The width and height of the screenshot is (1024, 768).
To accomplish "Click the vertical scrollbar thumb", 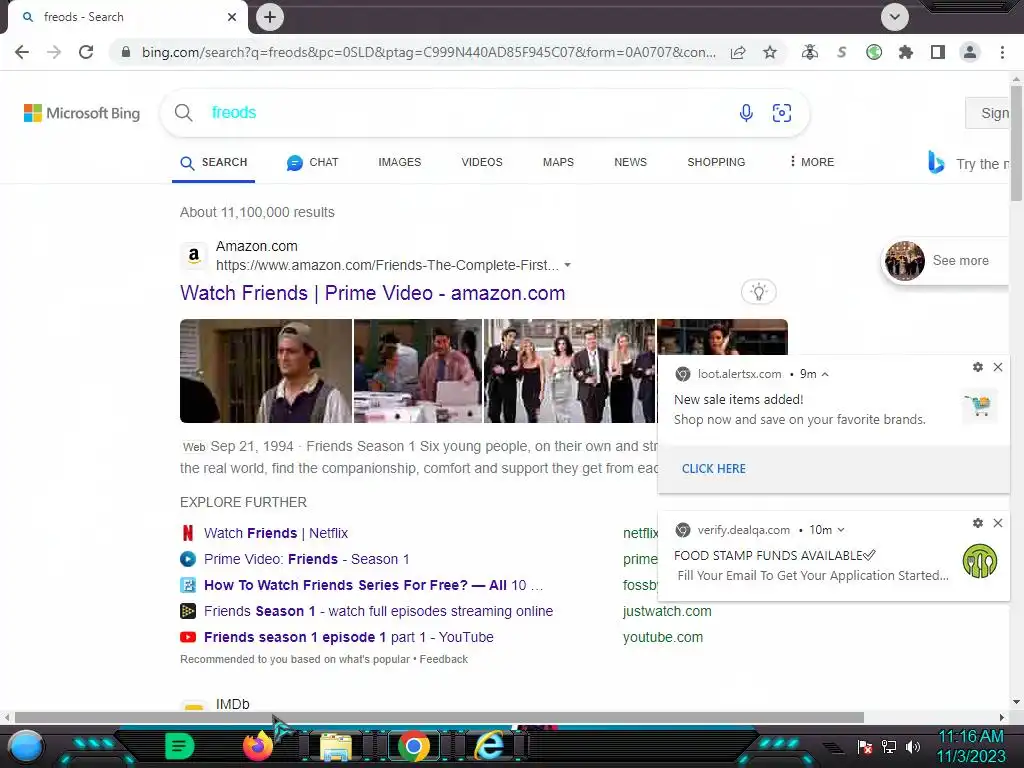I will click(1016, 142).
